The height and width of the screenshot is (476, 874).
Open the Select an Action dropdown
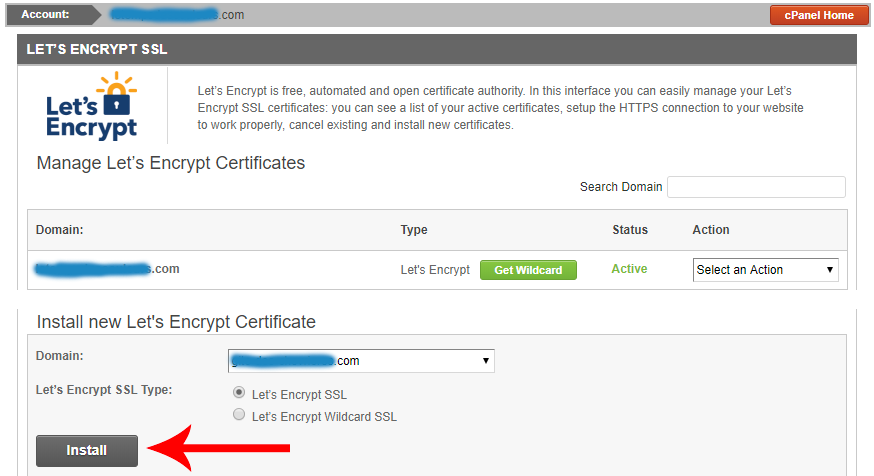click(765, 270)
